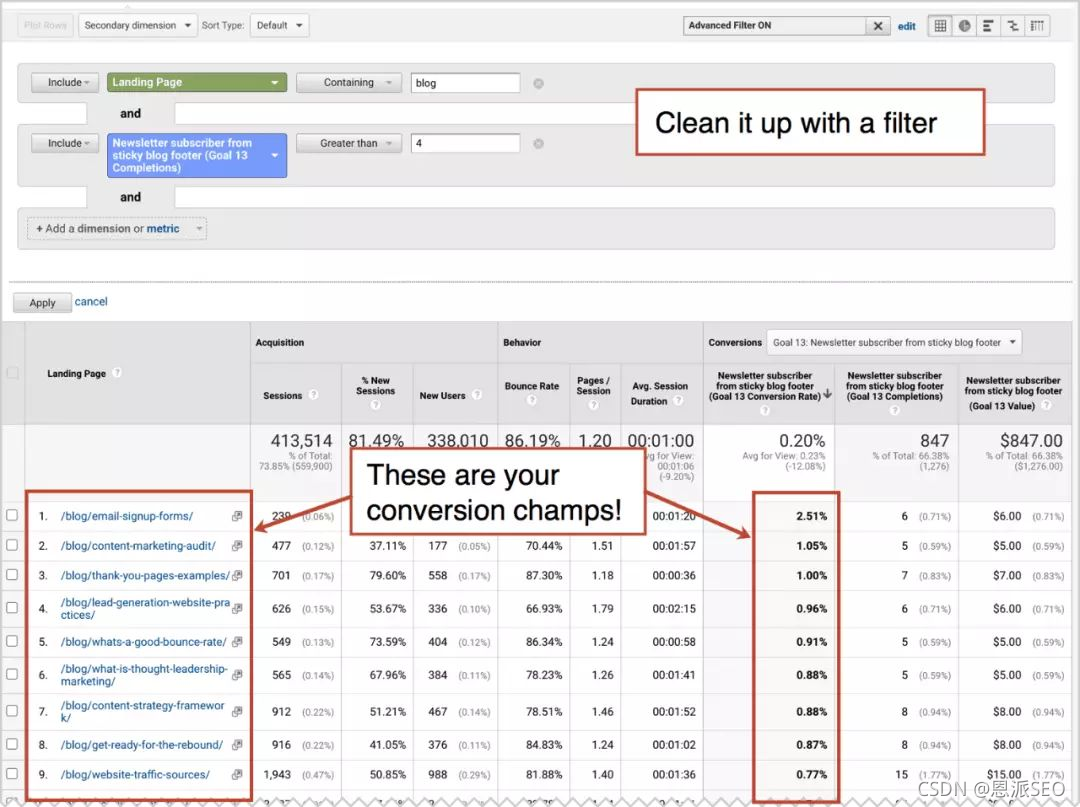Click the cancel link

point(91,302)
